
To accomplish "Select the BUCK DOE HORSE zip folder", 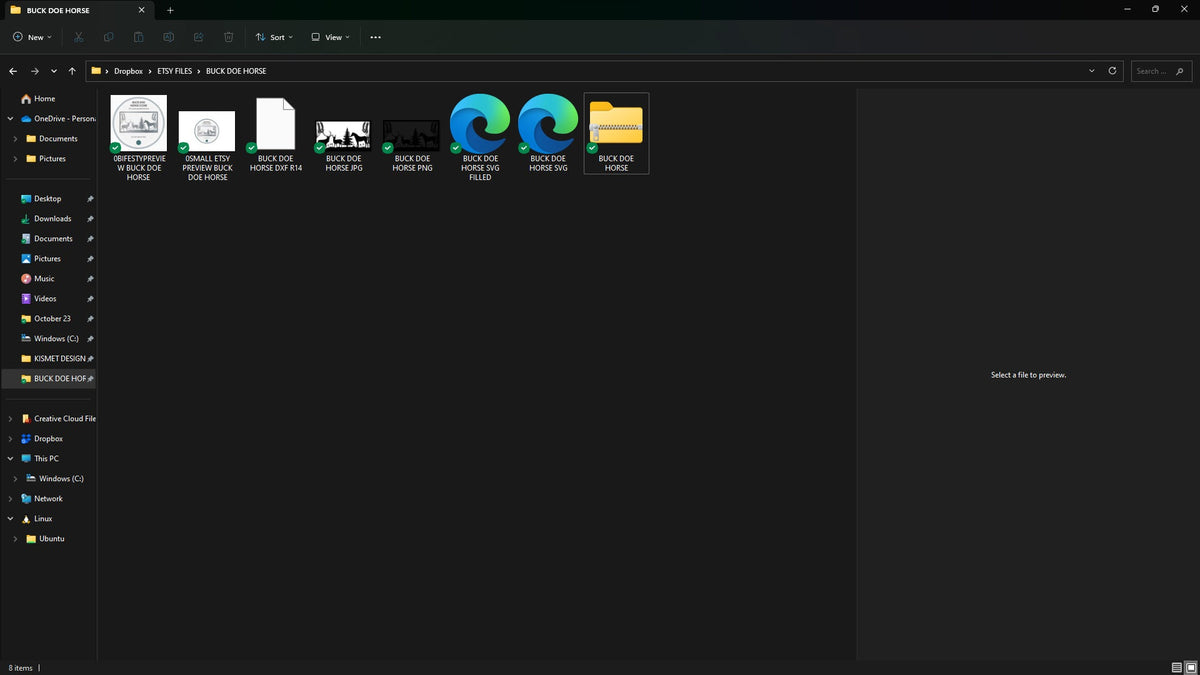I will 616,133.
